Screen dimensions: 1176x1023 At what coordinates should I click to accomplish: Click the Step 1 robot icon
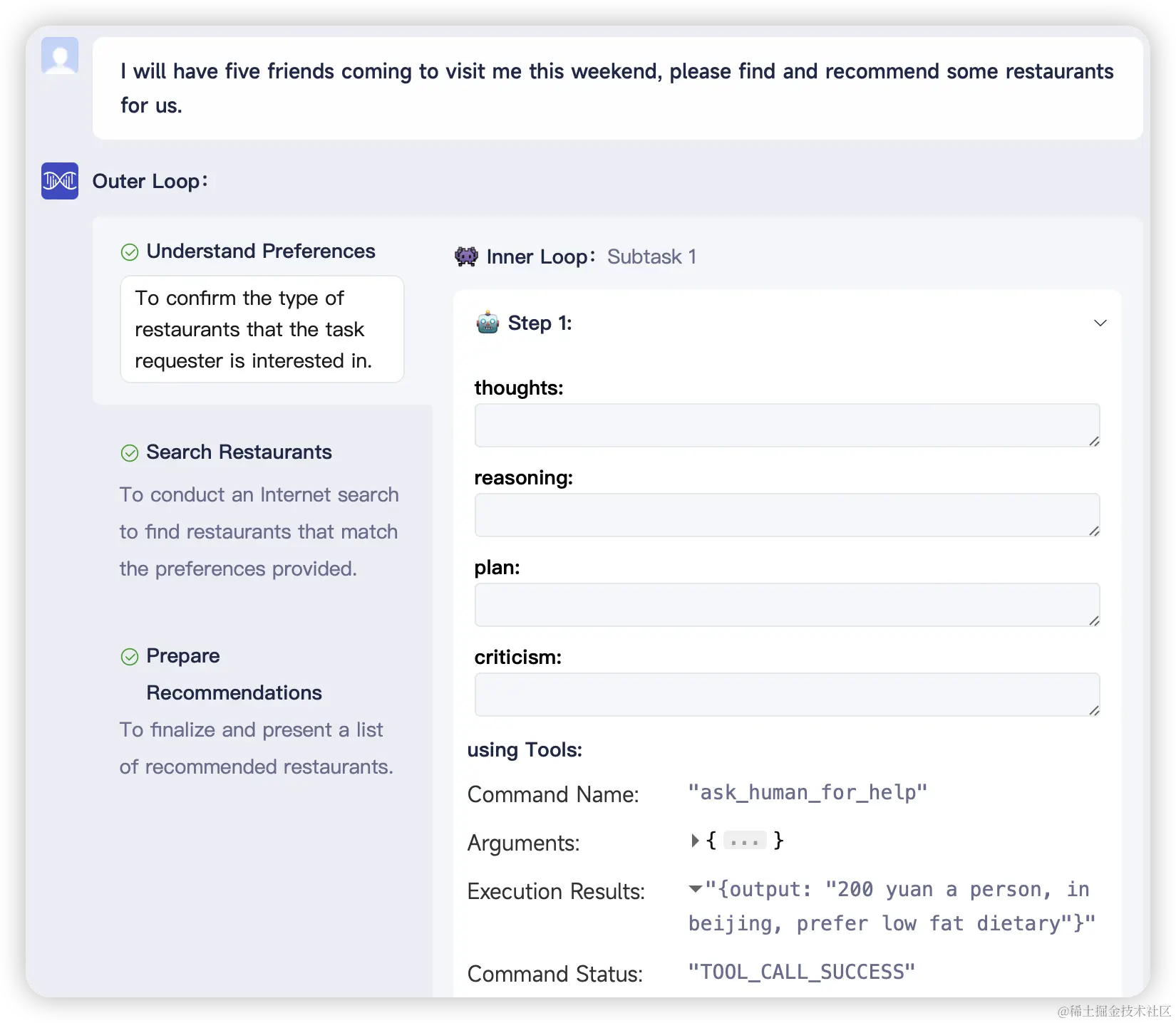pos(488,323)
